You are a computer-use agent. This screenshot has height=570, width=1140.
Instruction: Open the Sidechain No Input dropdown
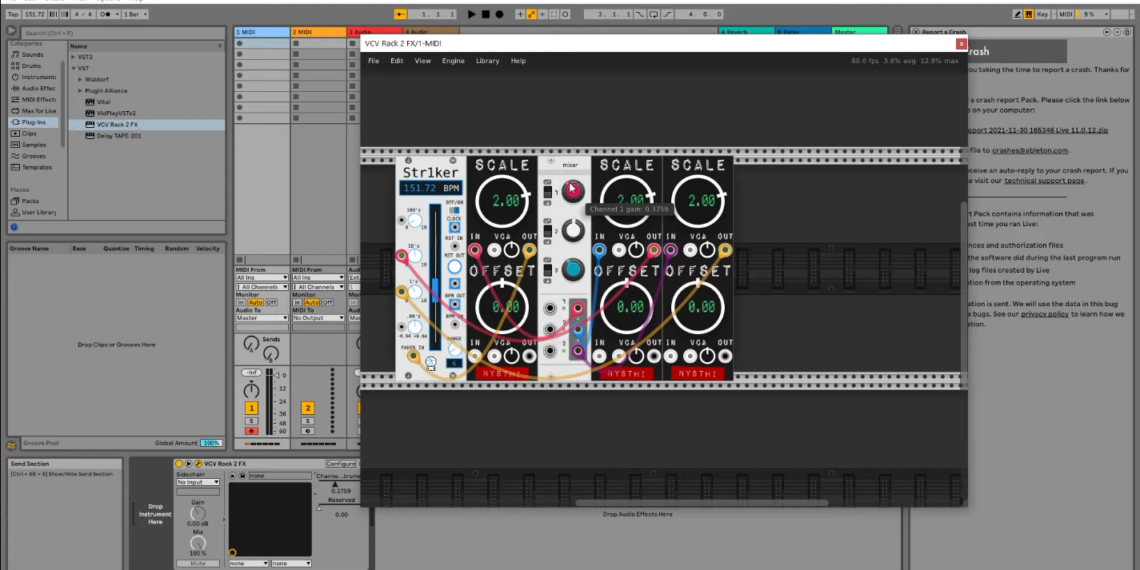[198, 482]
